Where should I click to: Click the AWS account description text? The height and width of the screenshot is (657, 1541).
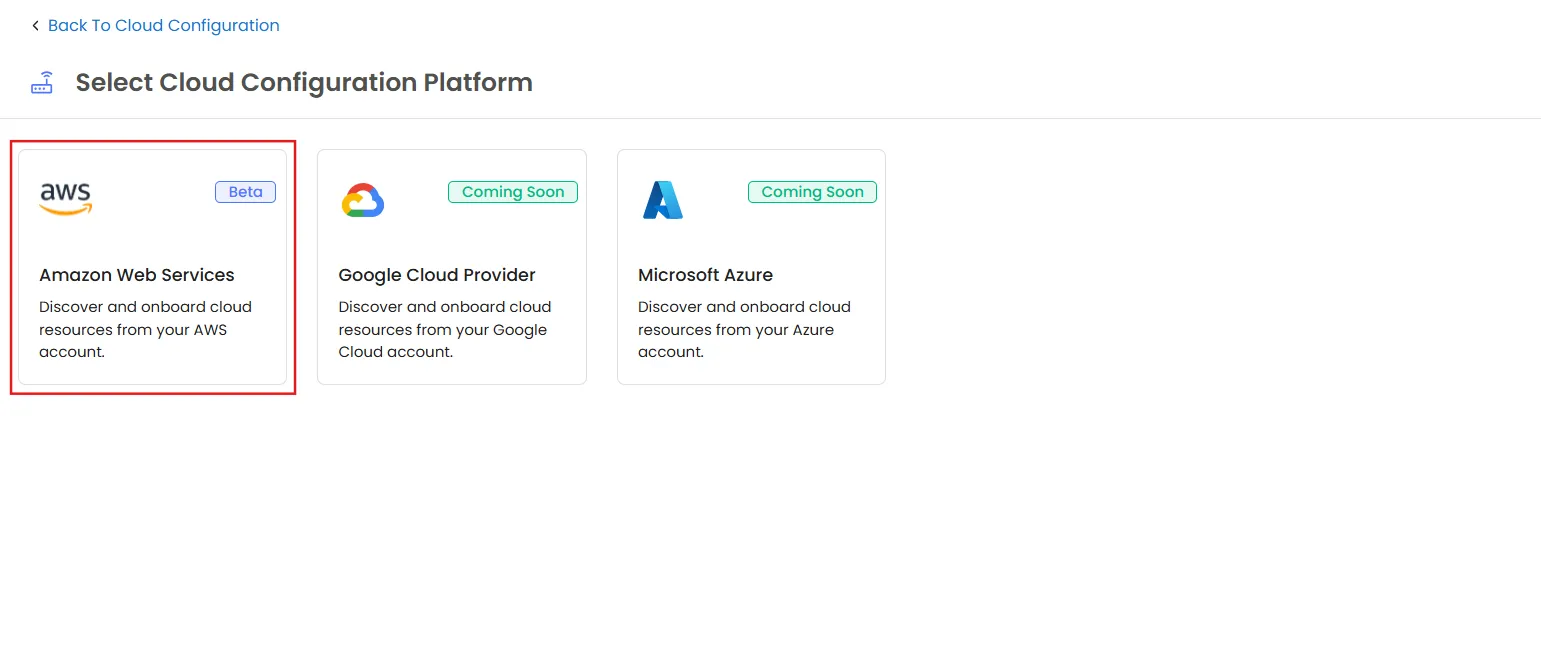pos(145,330)
